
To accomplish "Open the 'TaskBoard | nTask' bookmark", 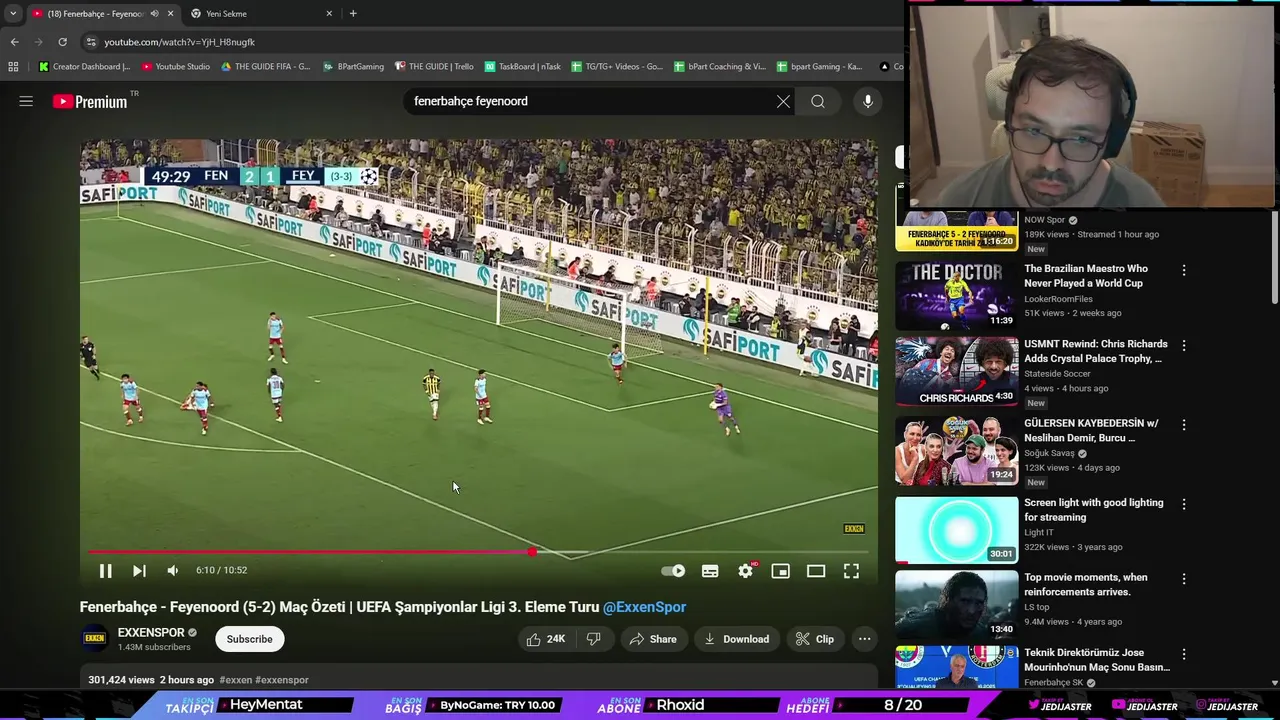I will click(522, 67).
